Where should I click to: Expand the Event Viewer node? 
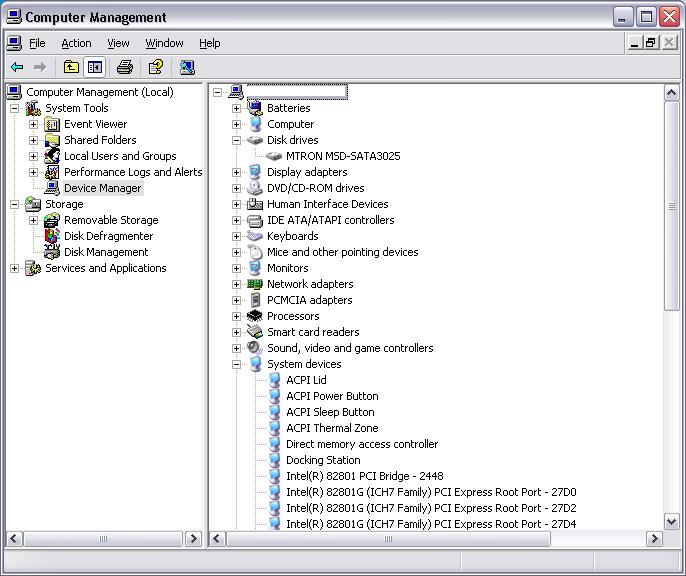click(33, 125)
